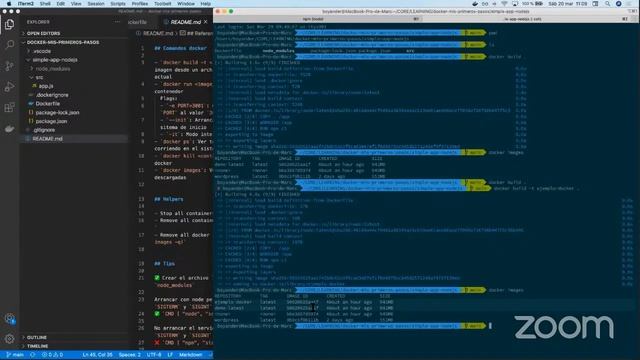Change encoding via UTF-8 indicator
Screen dimensions: 640x360
click(x=153, y=355)
